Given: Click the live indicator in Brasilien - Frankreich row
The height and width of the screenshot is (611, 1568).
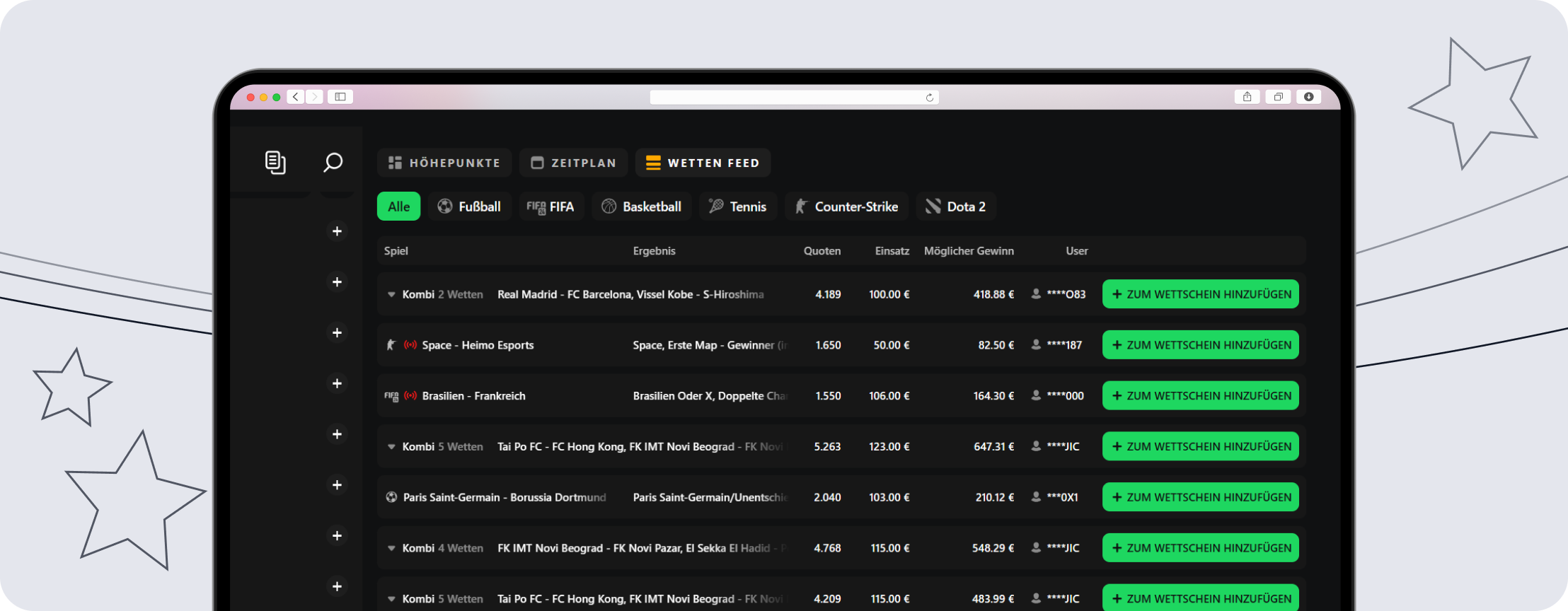Looking at the screenshot, I should pyautogui.click(x=410, y=396).
